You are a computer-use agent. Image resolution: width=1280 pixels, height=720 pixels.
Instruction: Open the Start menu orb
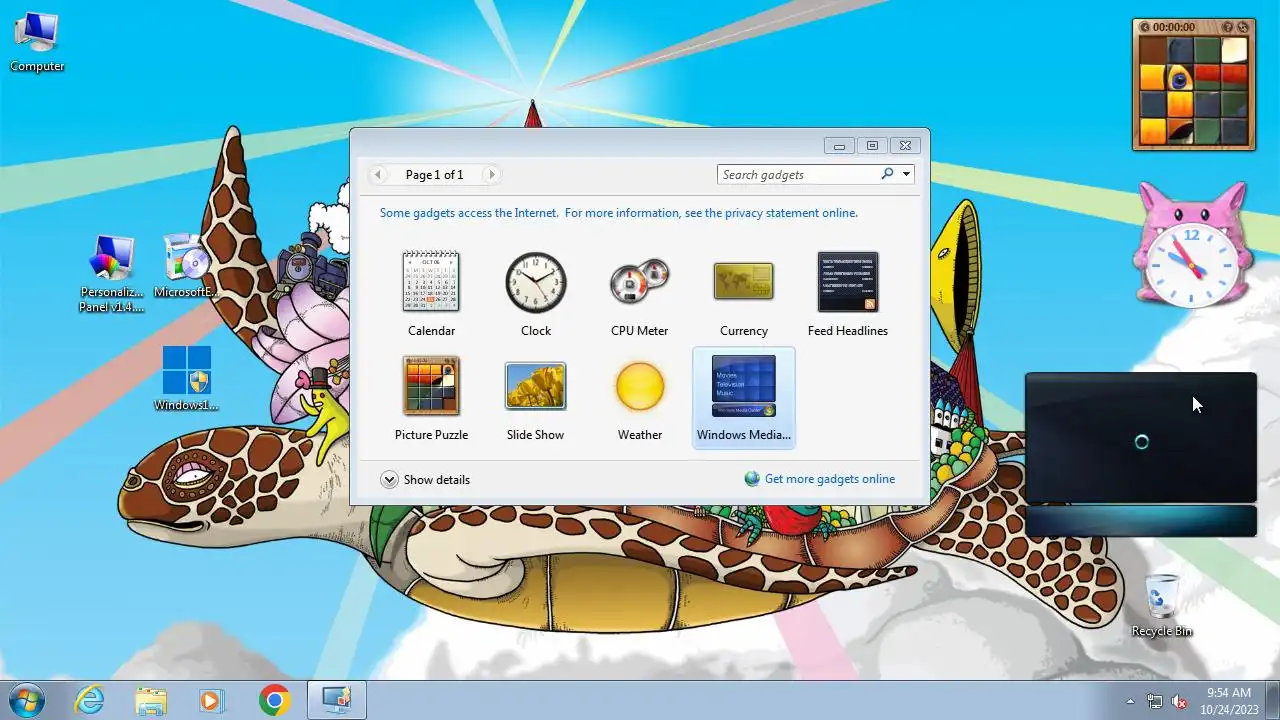26,700
